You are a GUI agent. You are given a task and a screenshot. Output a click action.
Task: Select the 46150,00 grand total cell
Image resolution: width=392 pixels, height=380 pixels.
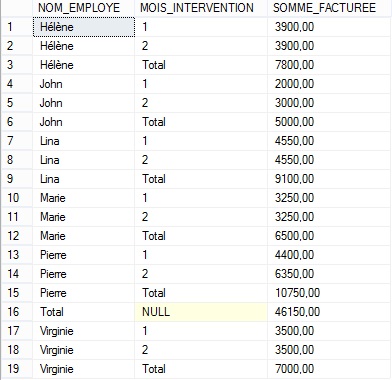pos(329,312)
